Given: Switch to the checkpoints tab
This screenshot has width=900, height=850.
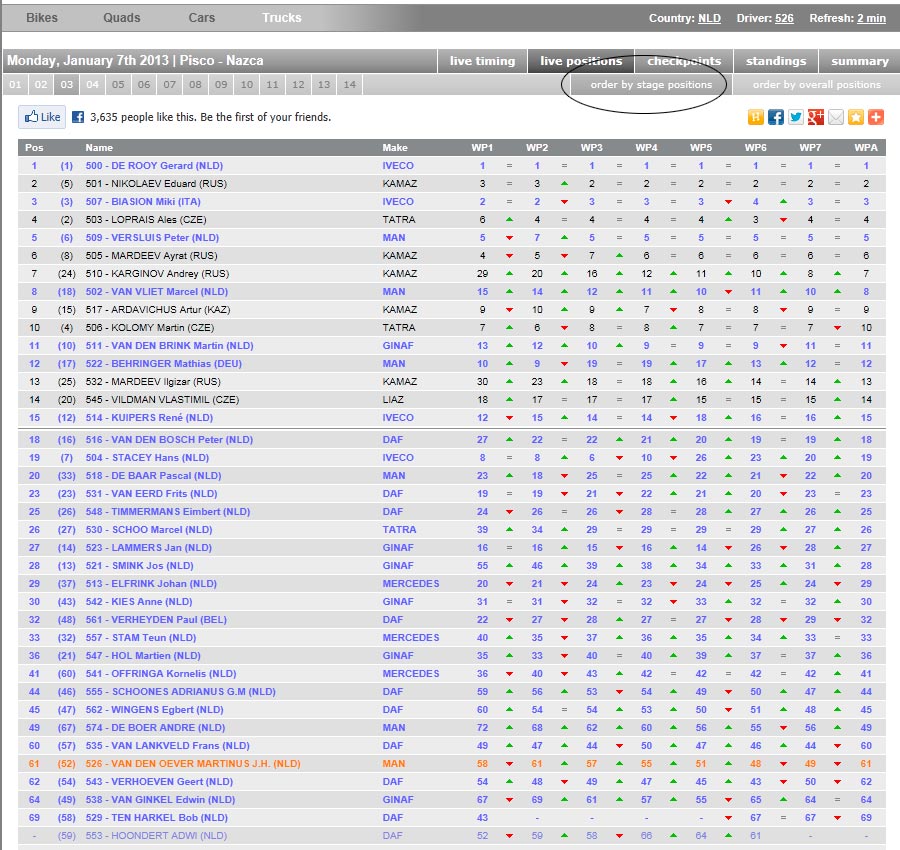Looking at the screenshot, I should [684, 61].
